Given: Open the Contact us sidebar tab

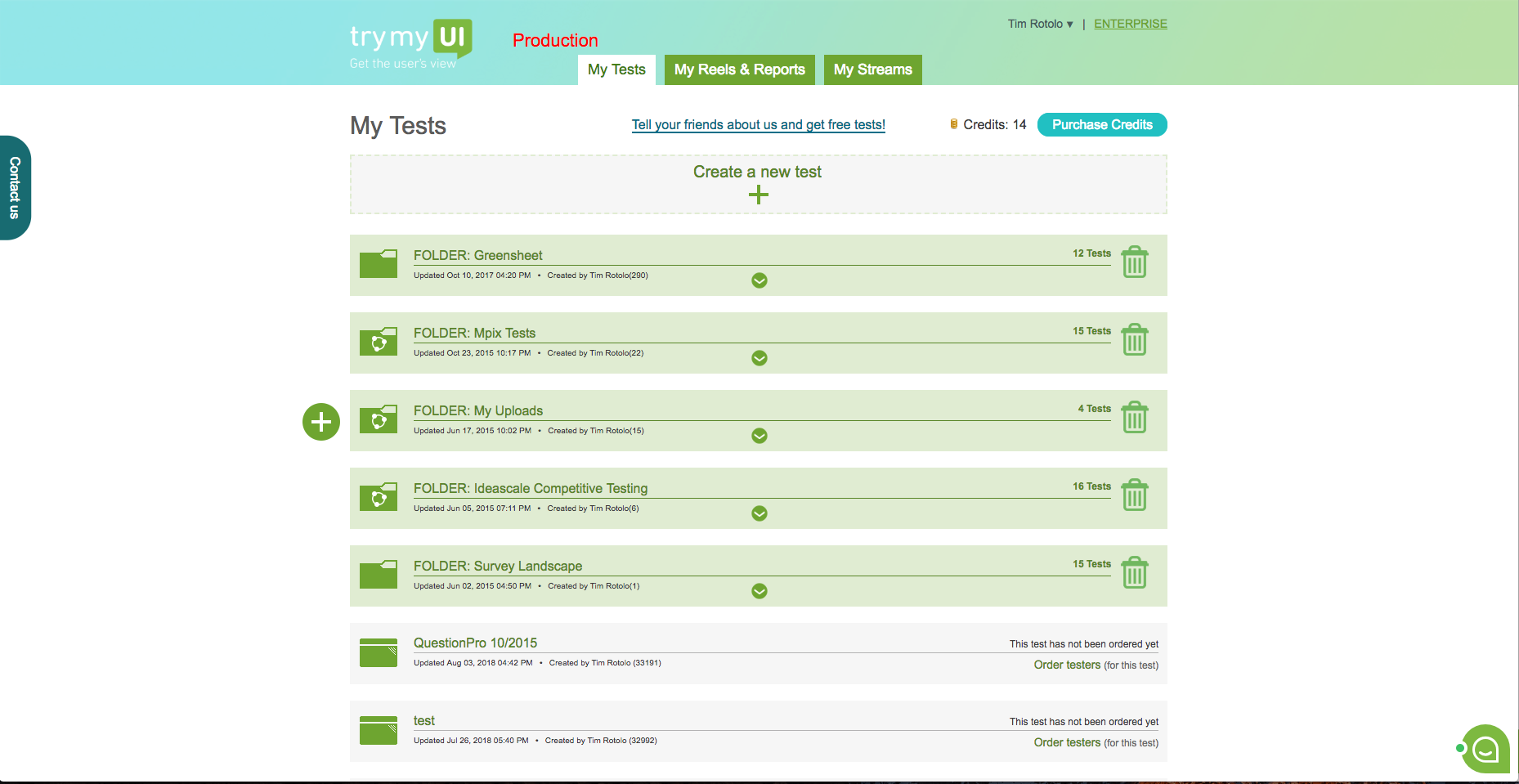Looking at the screenshot, I should tap(13, 189).
